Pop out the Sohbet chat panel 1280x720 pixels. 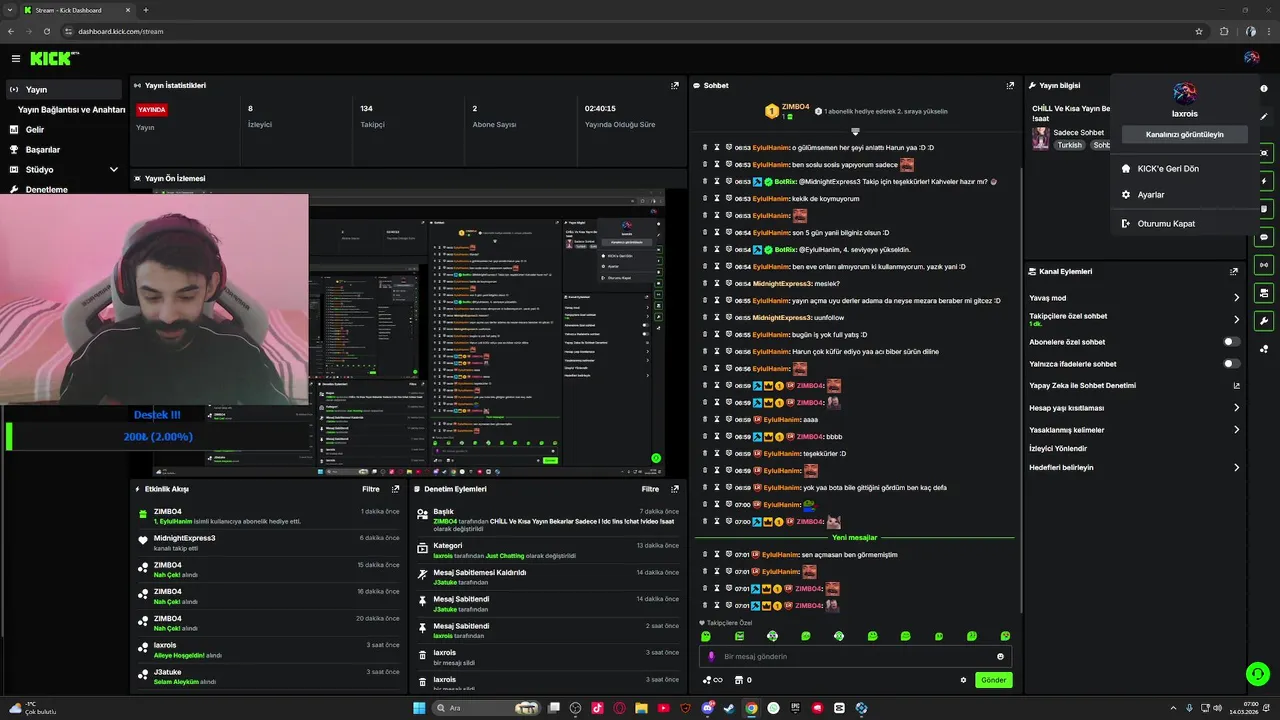(x=1010, y=86)
